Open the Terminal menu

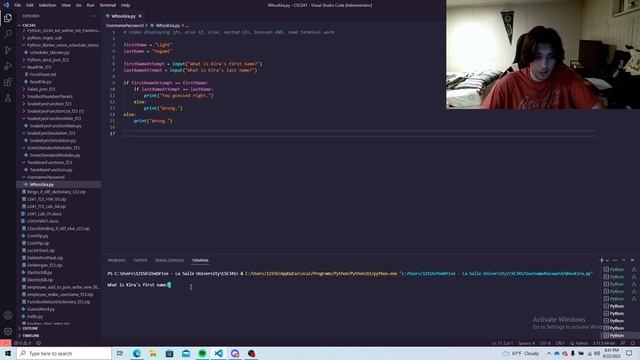point(108,5)
